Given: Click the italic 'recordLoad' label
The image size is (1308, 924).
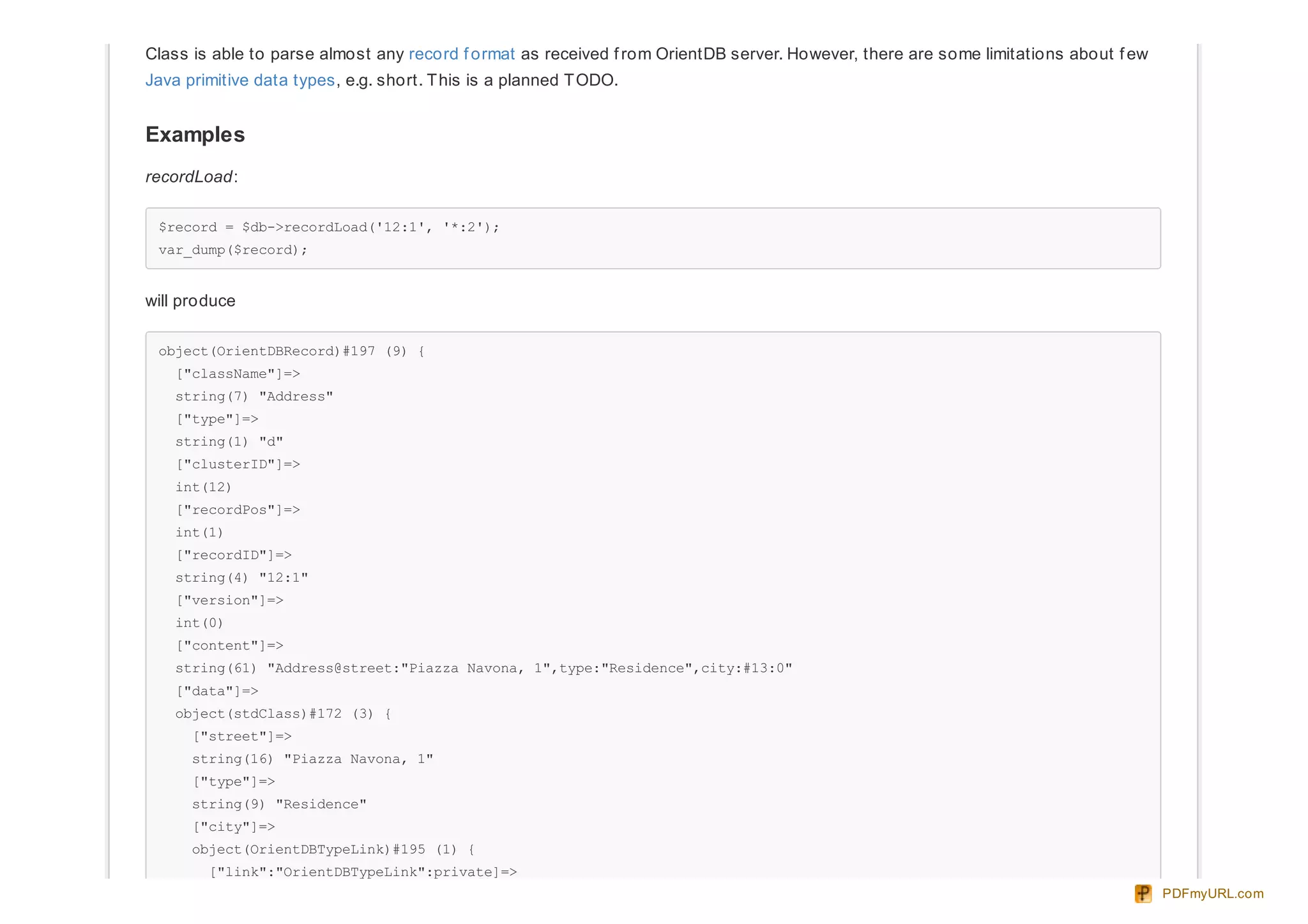Looking at the screenshot, I should 189,177.
